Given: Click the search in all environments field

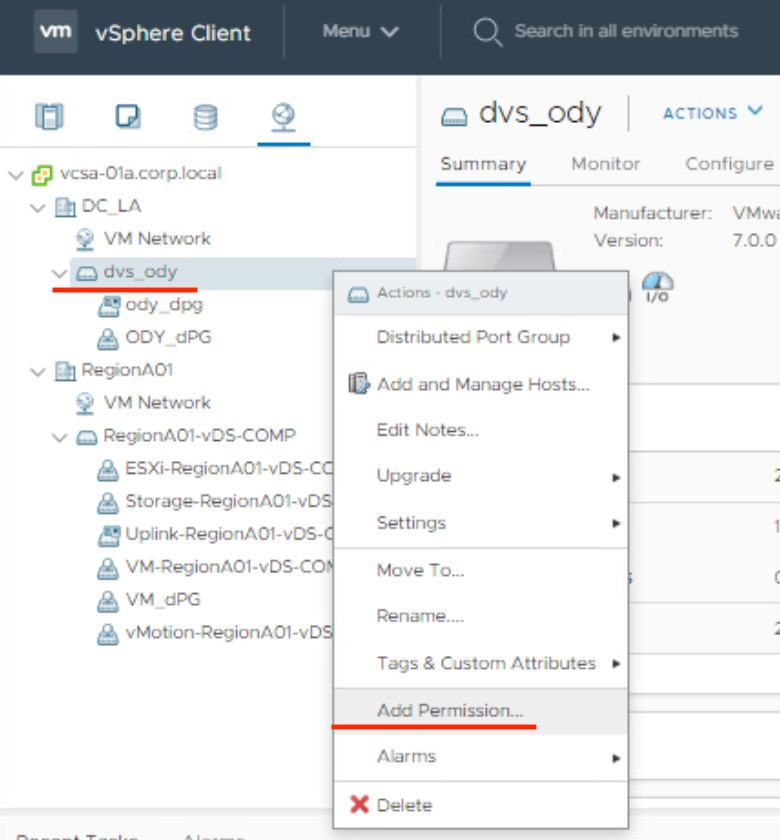Looking at the screenshot, I should [x=626, y=31].
